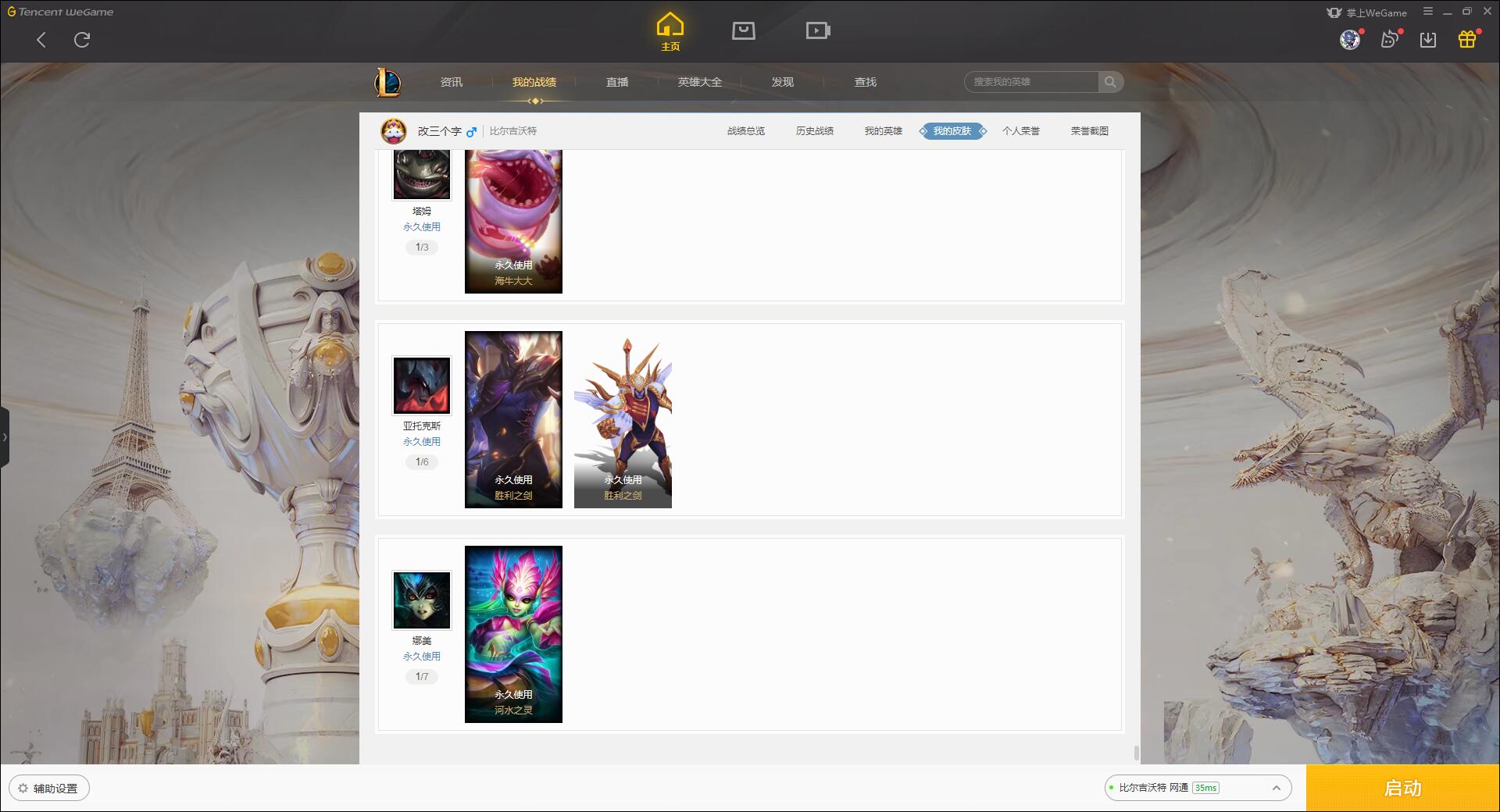
Task: Click the 亚托克斯 champion portrait
Action: point(422,386)
